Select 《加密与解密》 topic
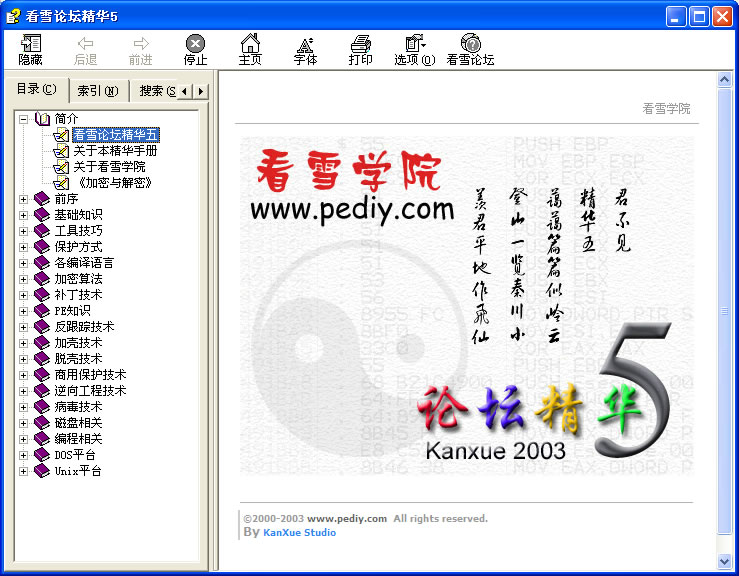 [113, 183]
